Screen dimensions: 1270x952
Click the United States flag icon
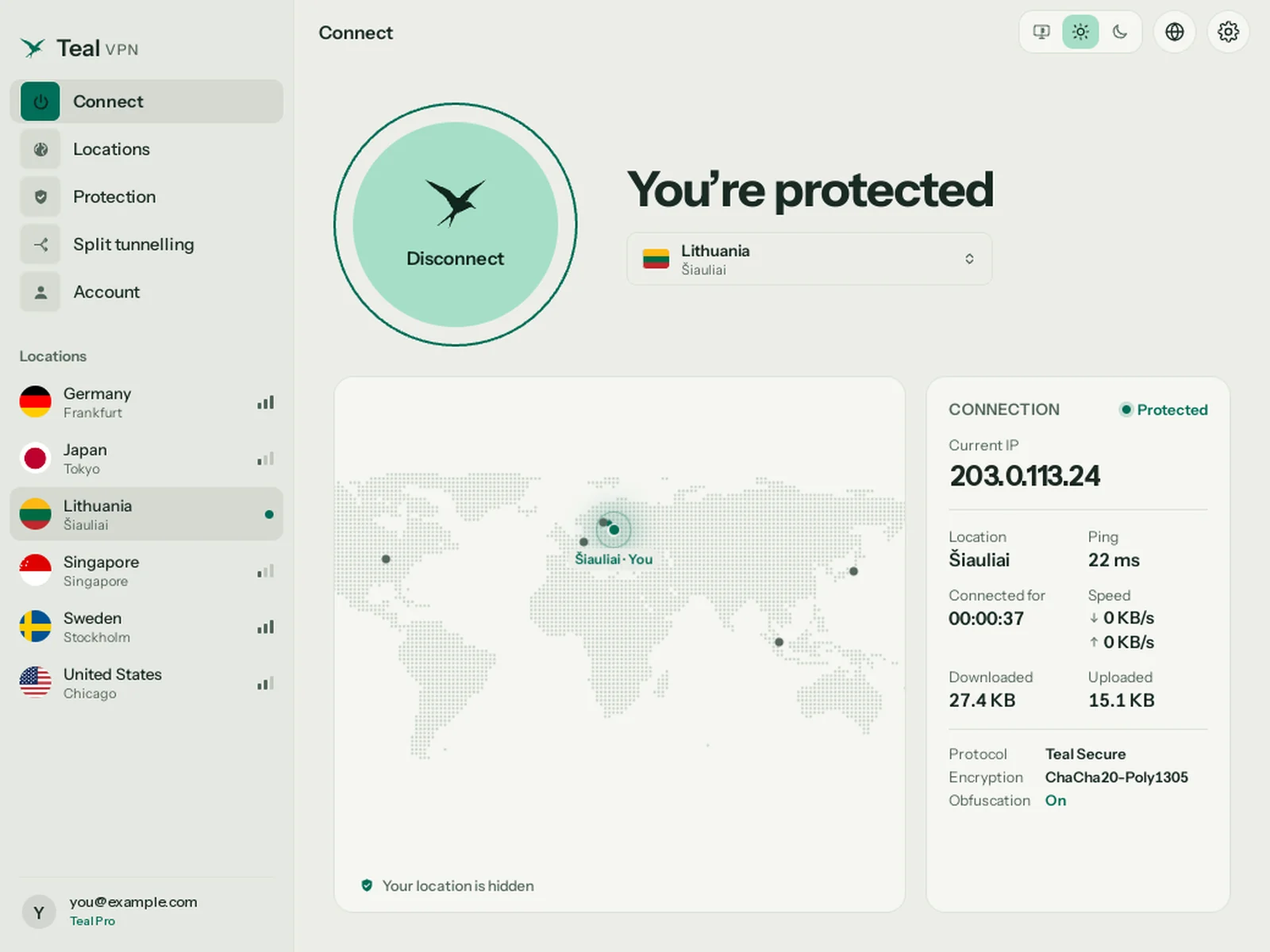click(x=36, y=682)
